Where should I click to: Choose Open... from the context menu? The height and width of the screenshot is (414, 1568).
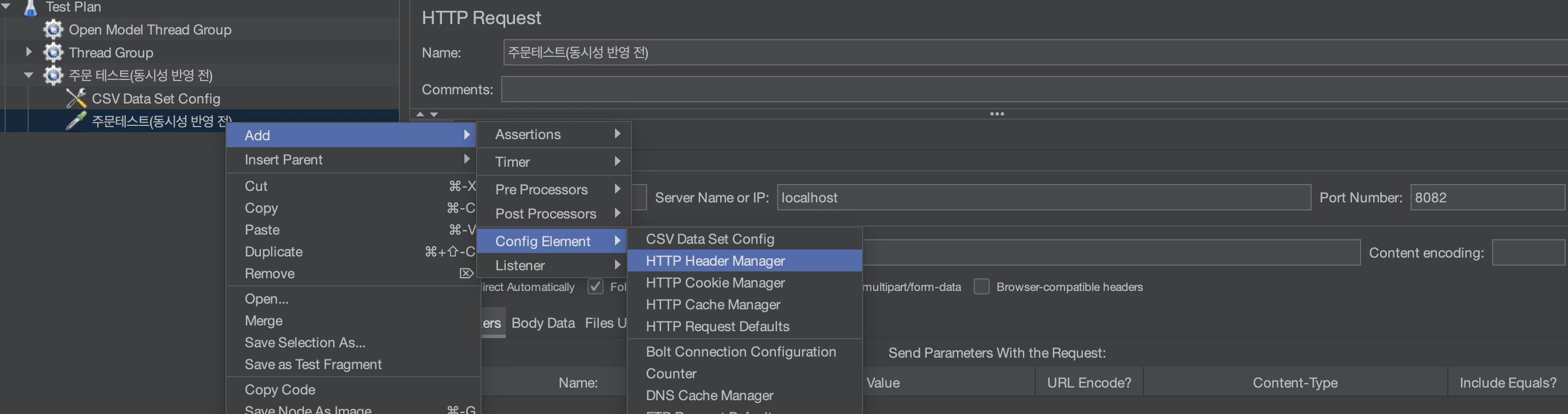point(352,299)
